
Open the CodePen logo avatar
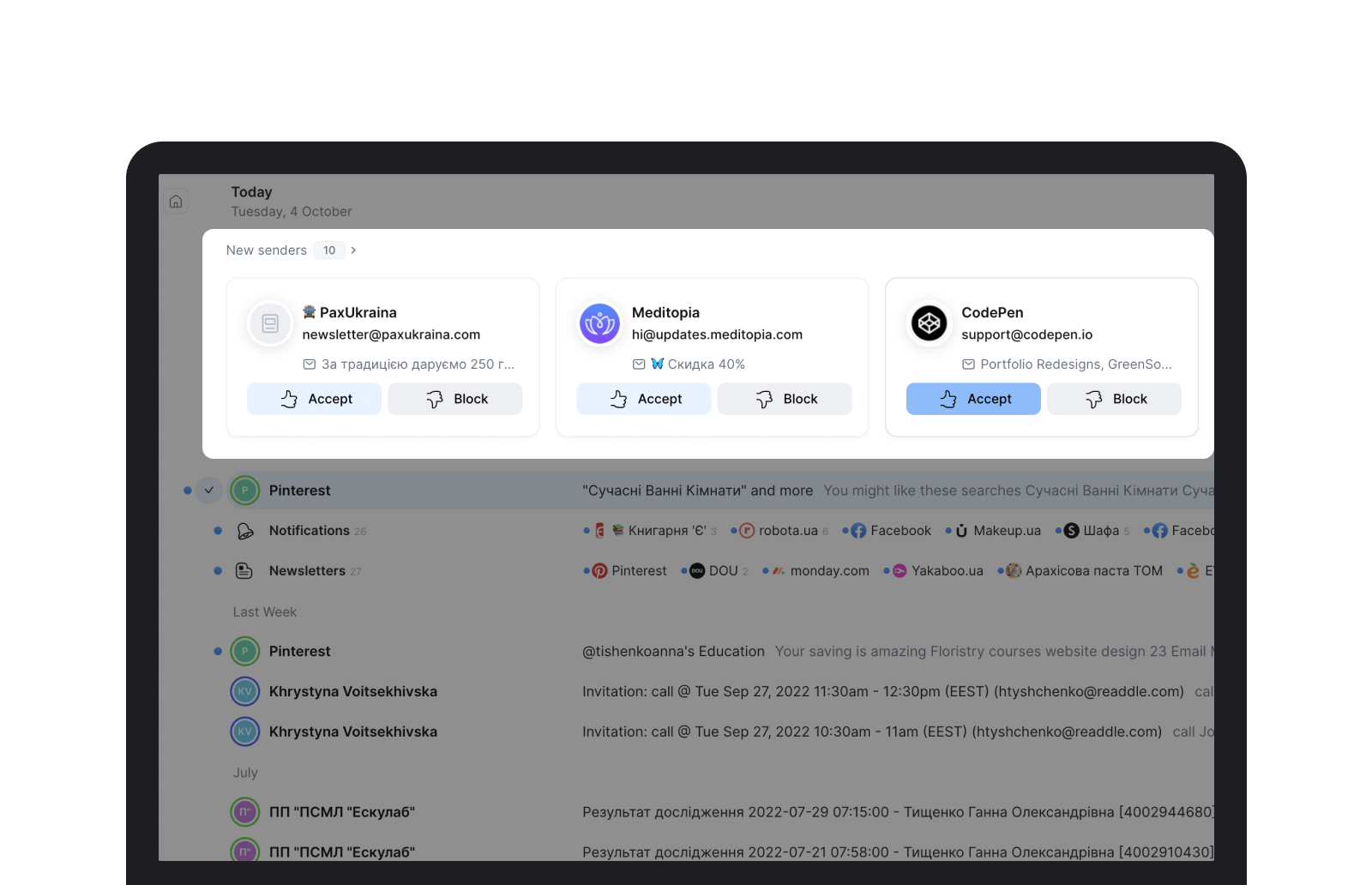[x=929, y=323]
